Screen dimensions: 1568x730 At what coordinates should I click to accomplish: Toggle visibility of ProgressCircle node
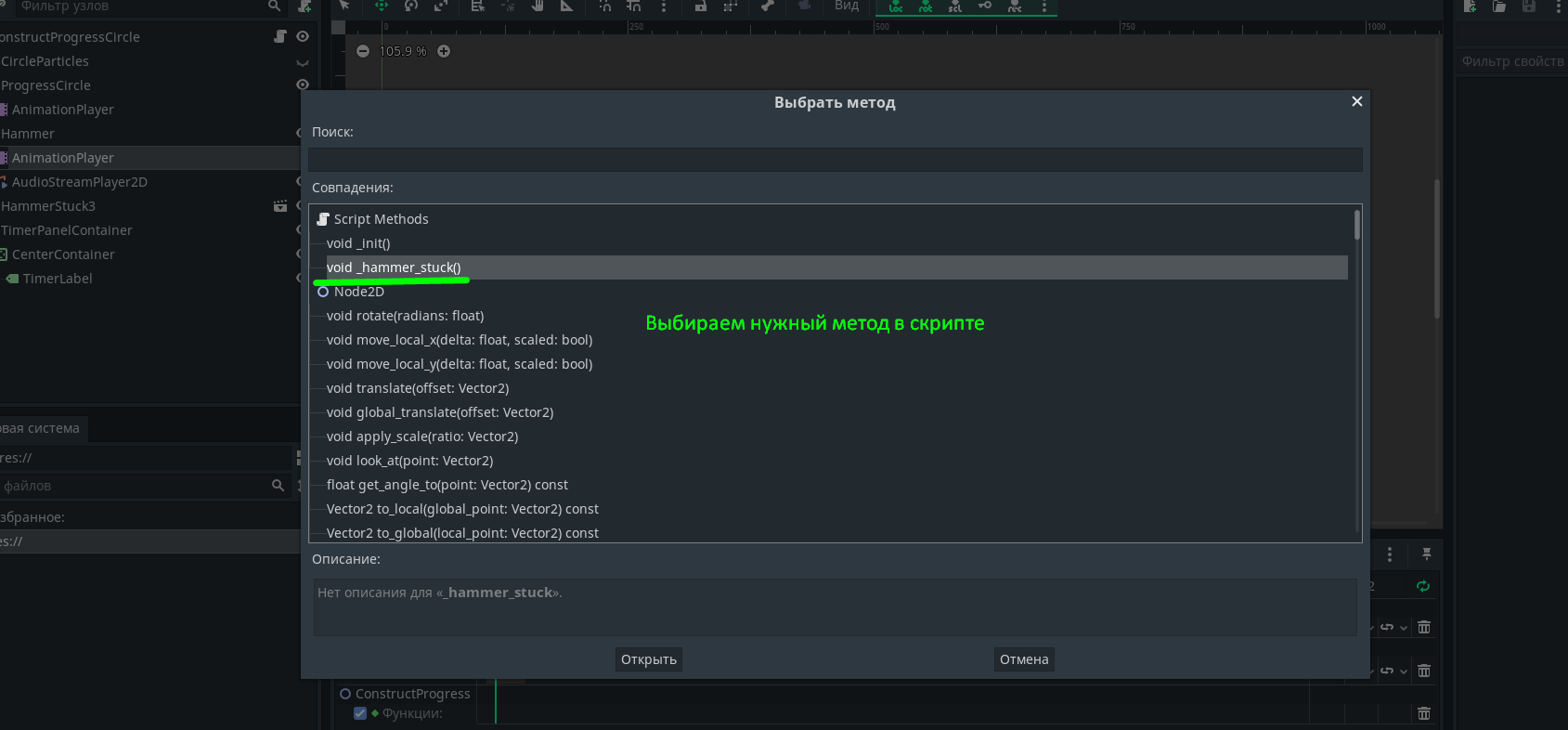[303, 85]
